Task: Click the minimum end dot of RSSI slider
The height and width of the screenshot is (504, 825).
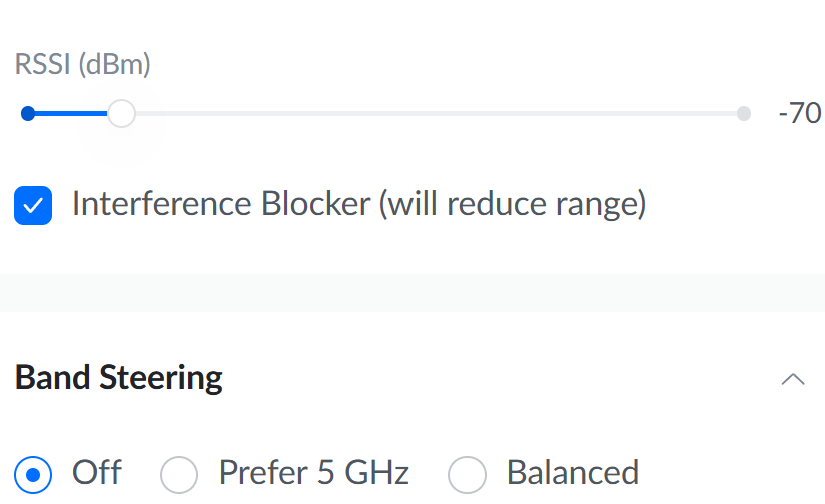Action: pyautogui.click(x=28, y=114)
